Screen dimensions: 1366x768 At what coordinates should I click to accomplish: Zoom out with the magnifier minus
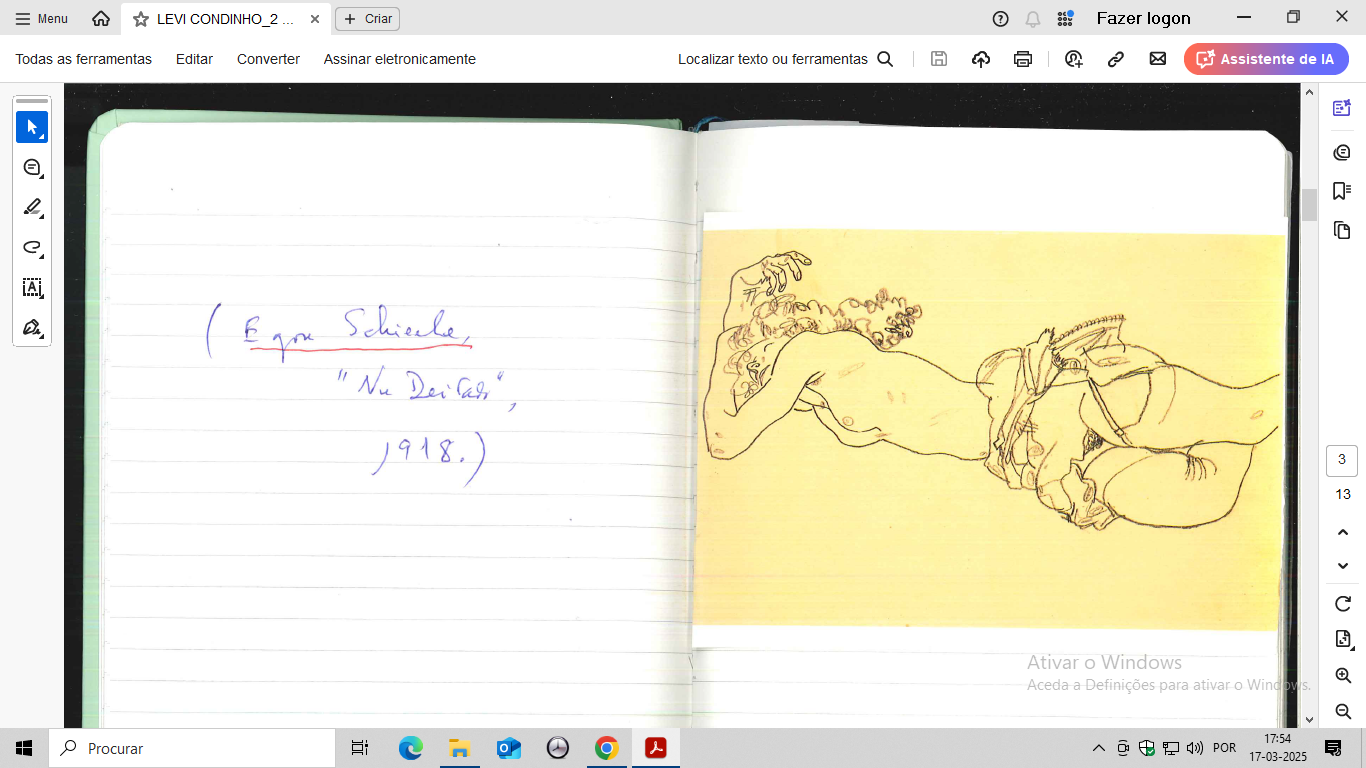point(1343,711)
